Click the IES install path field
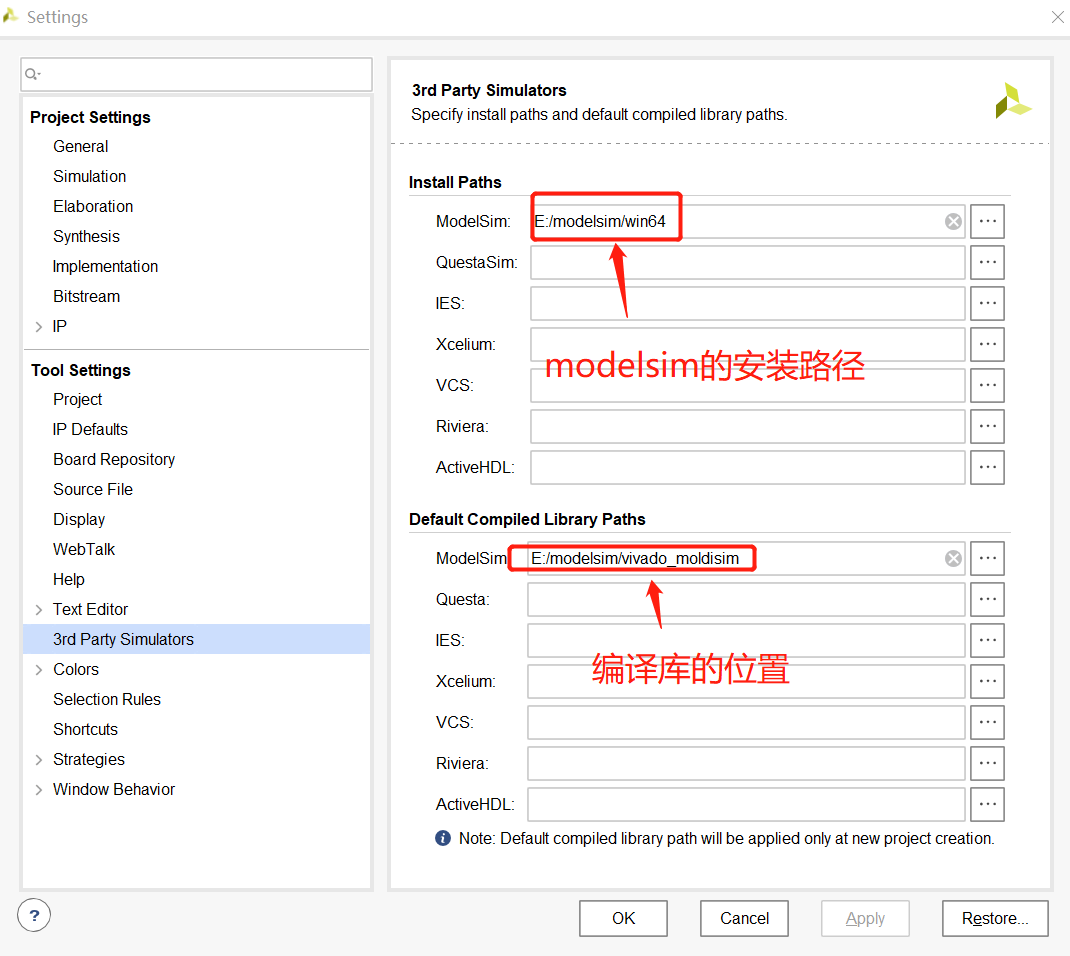This screenshot has width=1070, height=956. click(747, 303)
